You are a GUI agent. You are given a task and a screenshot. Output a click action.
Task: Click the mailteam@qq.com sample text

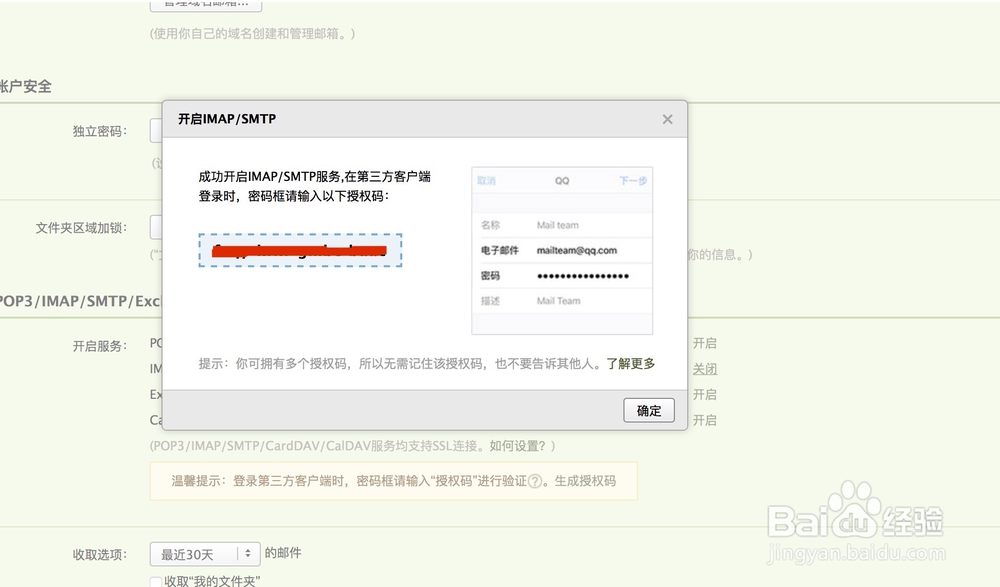577,250
